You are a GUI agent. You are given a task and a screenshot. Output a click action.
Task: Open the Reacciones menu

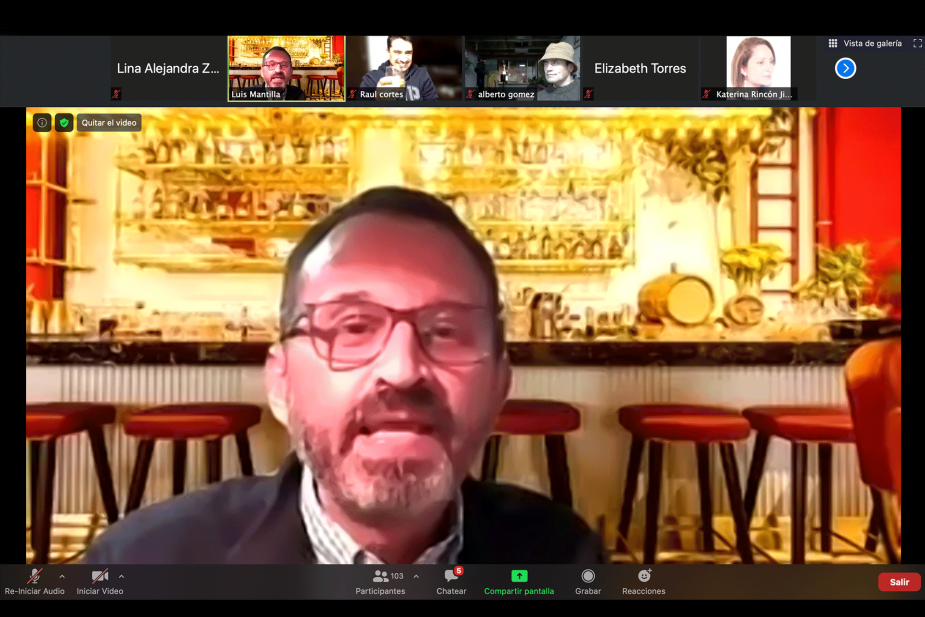[644, 582]
